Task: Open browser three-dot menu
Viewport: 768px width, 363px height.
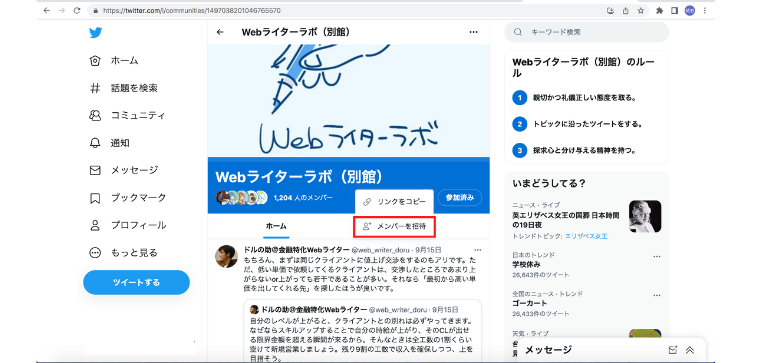Action: click(705, 10)
